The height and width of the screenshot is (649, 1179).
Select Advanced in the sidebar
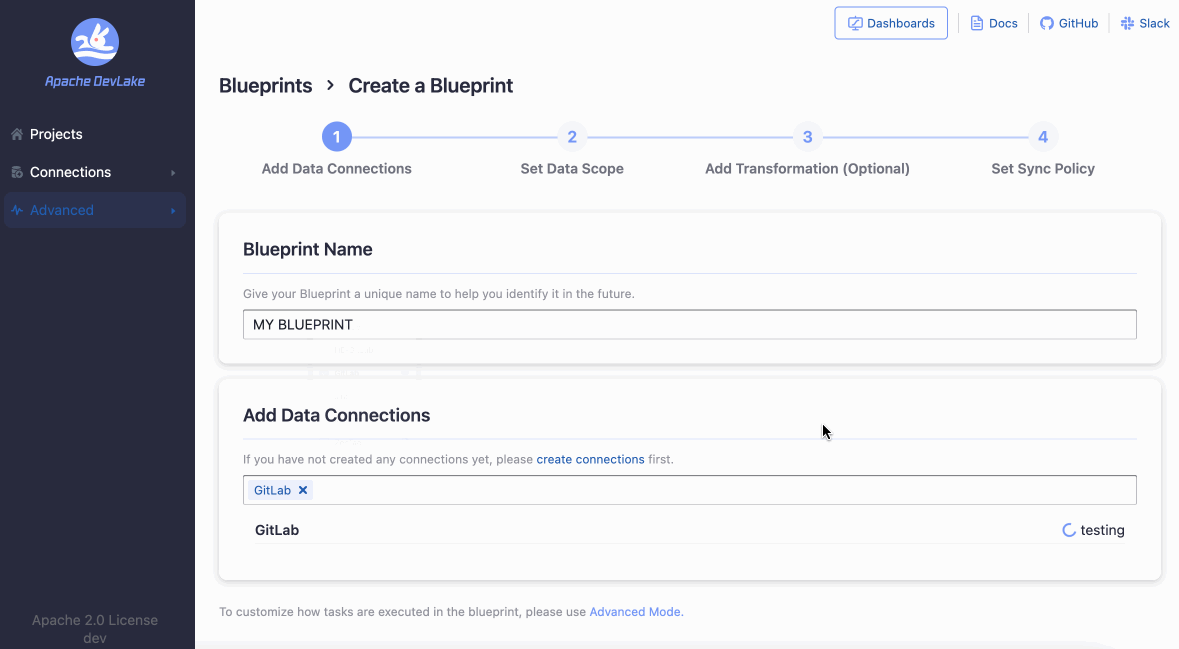pos(95,211)
